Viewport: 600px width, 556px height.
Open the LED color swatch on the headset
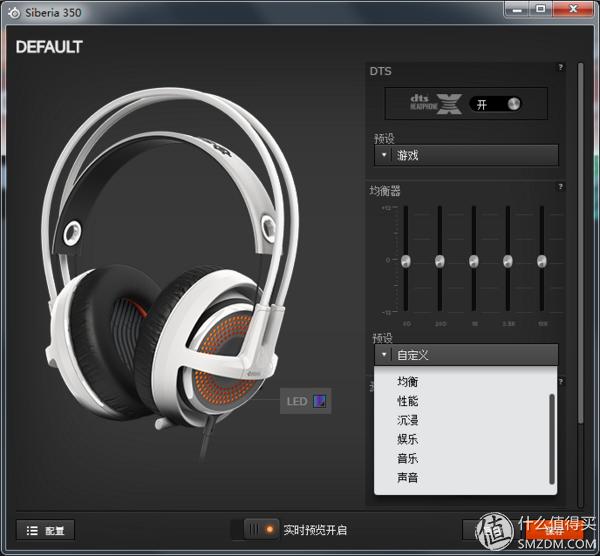coord(320,401)
